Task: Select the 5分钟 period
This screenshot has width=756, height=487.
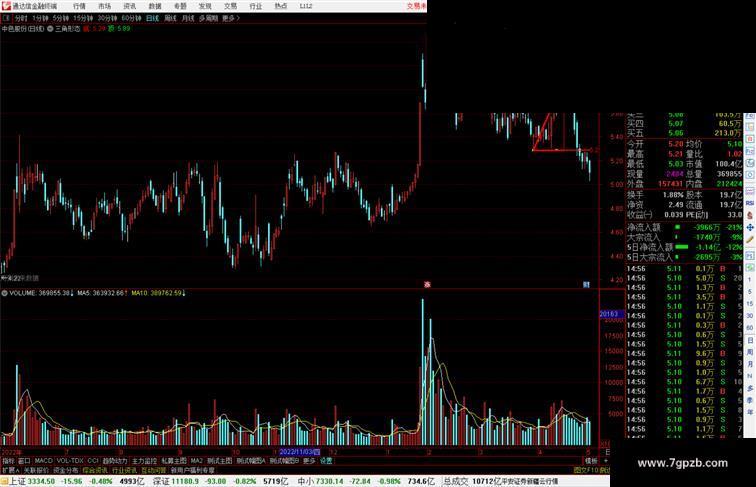Action: point(61,18)
